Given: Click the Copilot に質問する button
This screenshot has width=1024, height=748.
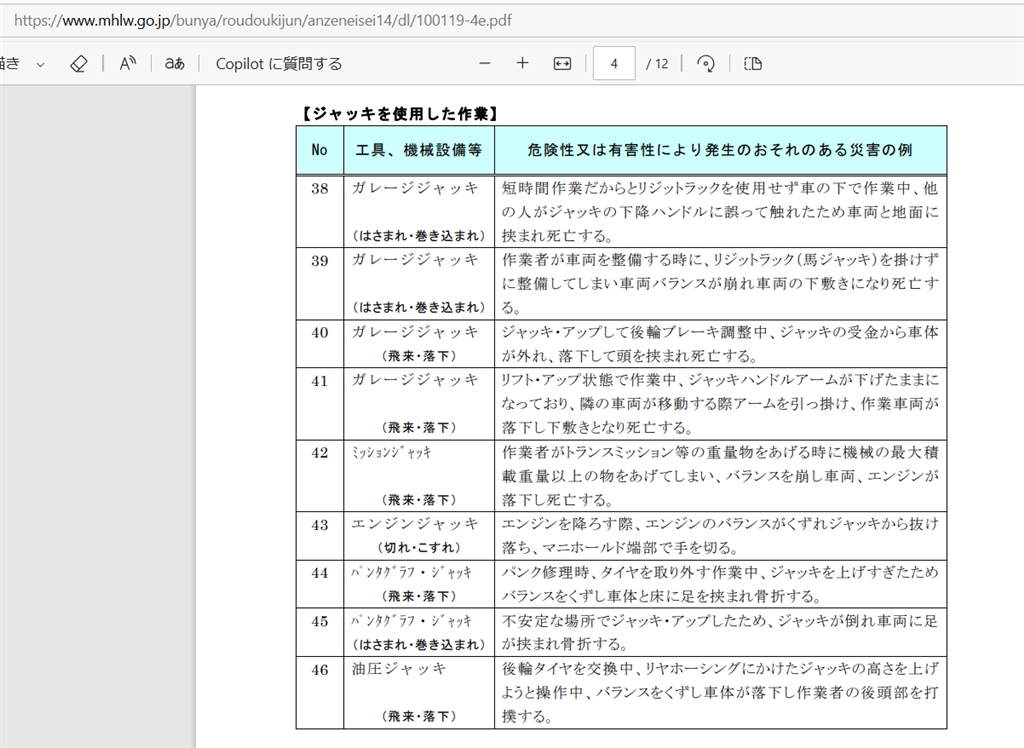Looking at the screenshot, I should click(278, 63).
